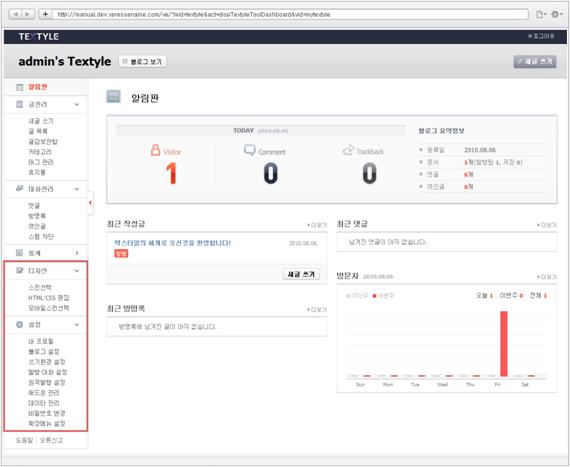Click the 대화관리 speech bubble icon
Viewport: 570px width, 467px height.
20,189
